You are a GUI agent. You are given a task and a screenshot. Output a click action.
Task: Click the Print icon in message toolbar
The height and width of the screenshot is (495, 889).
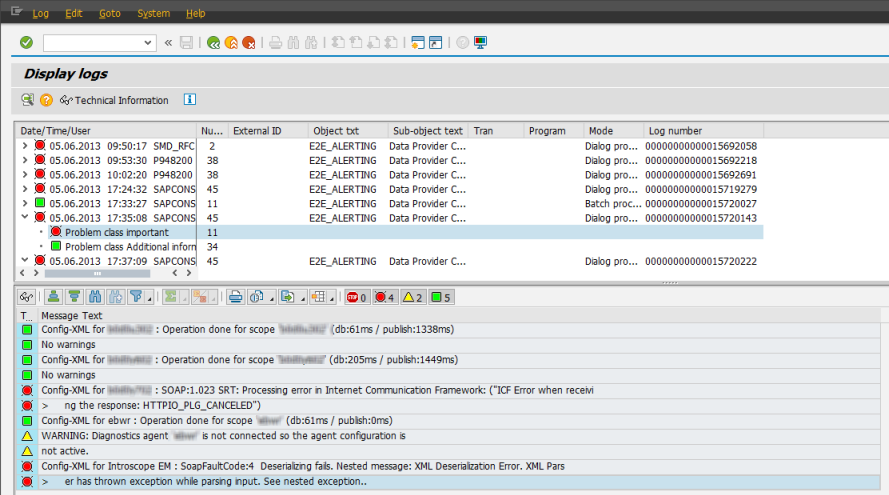[236, 297]
